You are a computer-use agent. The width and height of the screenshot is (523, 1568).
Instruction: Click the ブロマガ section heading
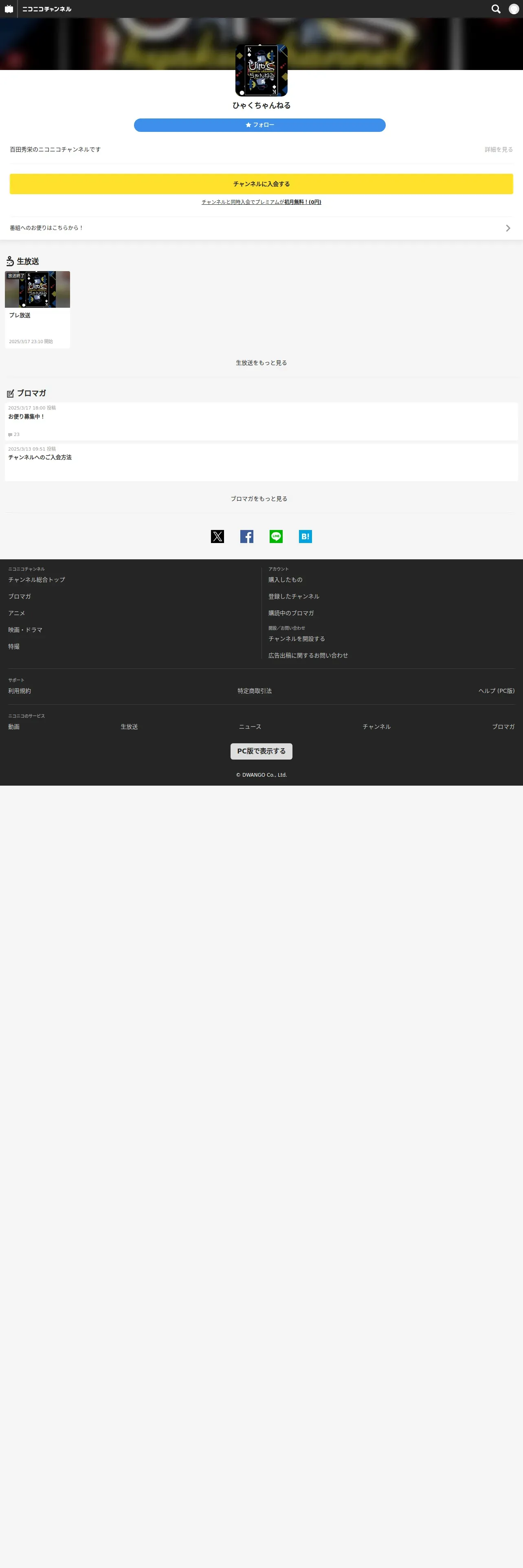click(x=31, y=393)
